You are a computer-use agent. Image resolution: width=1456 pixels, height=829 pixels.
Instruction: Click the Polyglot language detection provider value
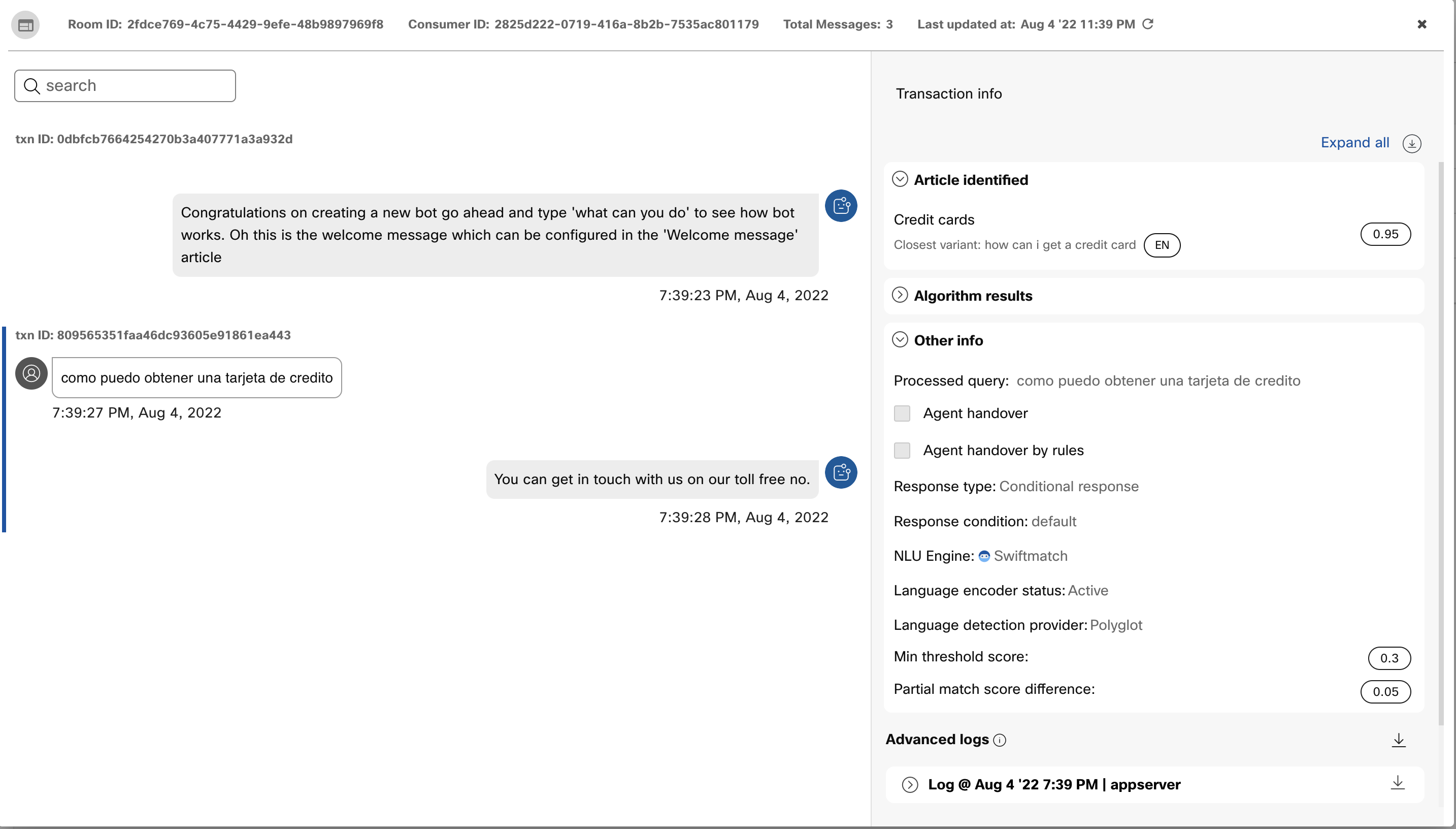pos(1116,625)
